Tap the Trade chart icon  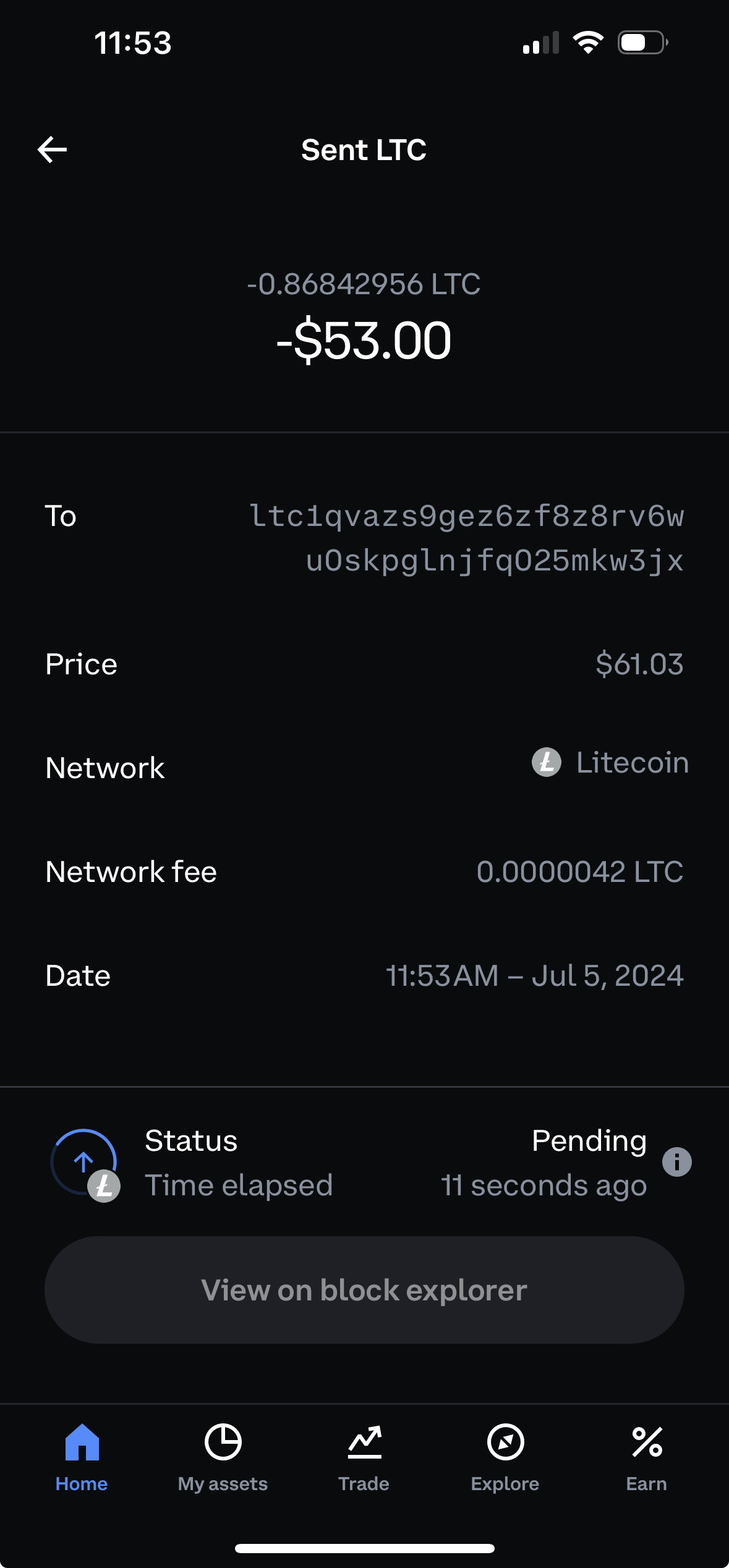364,1442
